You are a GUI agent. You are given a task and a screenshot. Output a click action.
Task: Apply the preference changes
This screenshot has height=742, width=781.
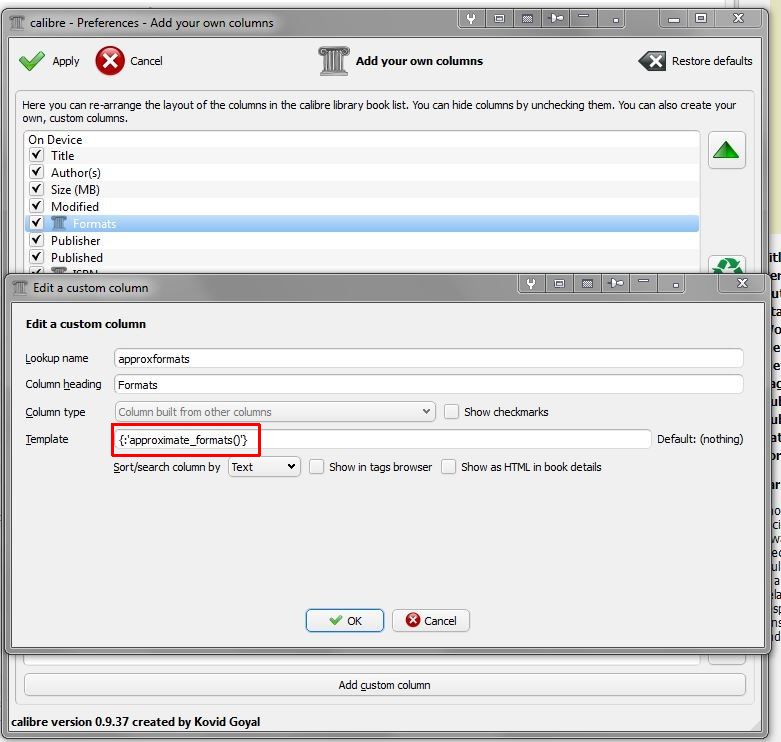pyautogui.click(x=49, y=61)
